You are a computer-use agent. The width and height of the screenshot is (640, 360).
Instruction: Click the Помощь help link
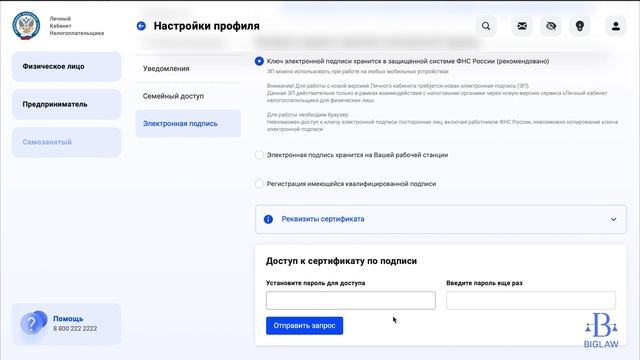[68, 318]
